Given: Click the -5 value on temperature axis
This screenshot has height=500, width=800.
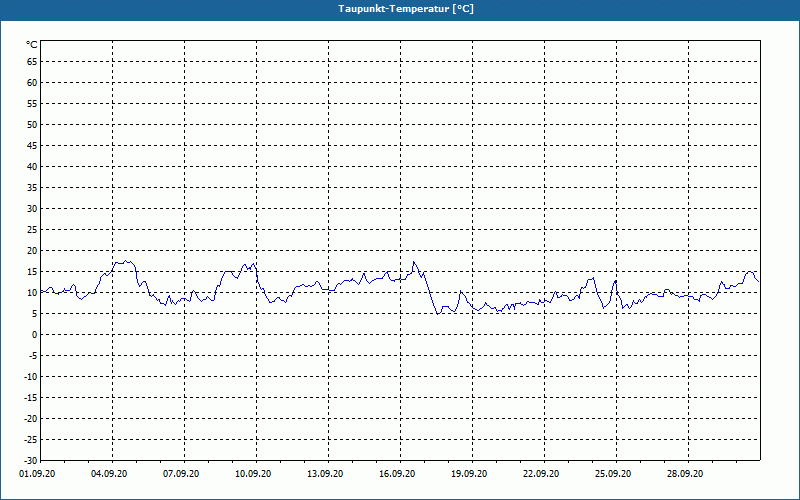Looking at the screenshot, I should tap(33, 356).
